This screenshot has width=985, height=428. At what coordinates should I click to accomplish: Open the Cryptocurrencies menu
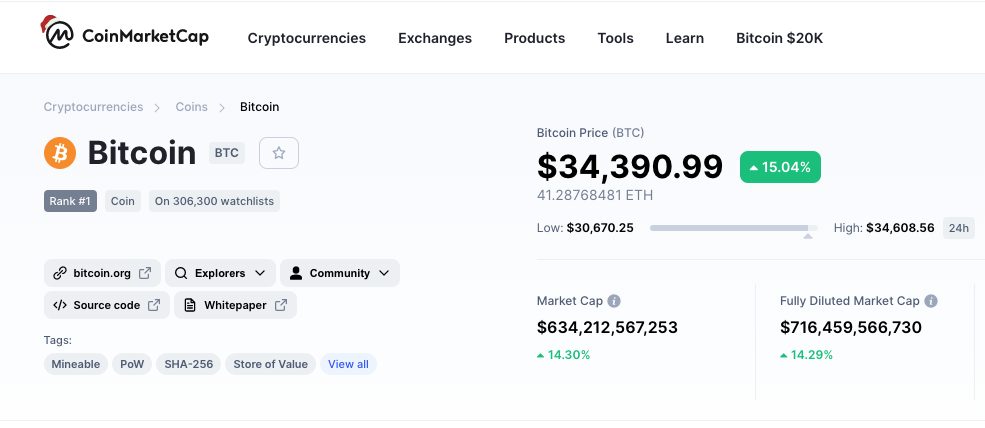[307, 38]
